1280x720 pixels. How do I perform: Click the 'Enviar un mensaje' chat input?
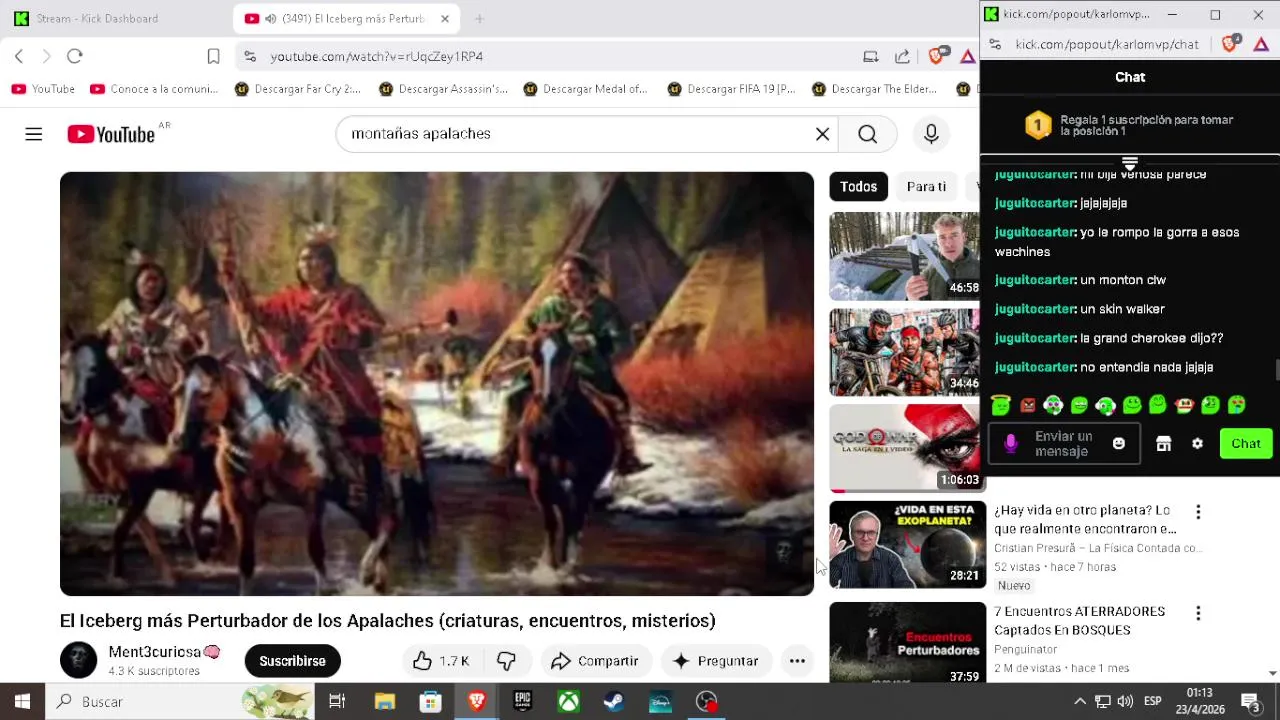coord(1062,444)
